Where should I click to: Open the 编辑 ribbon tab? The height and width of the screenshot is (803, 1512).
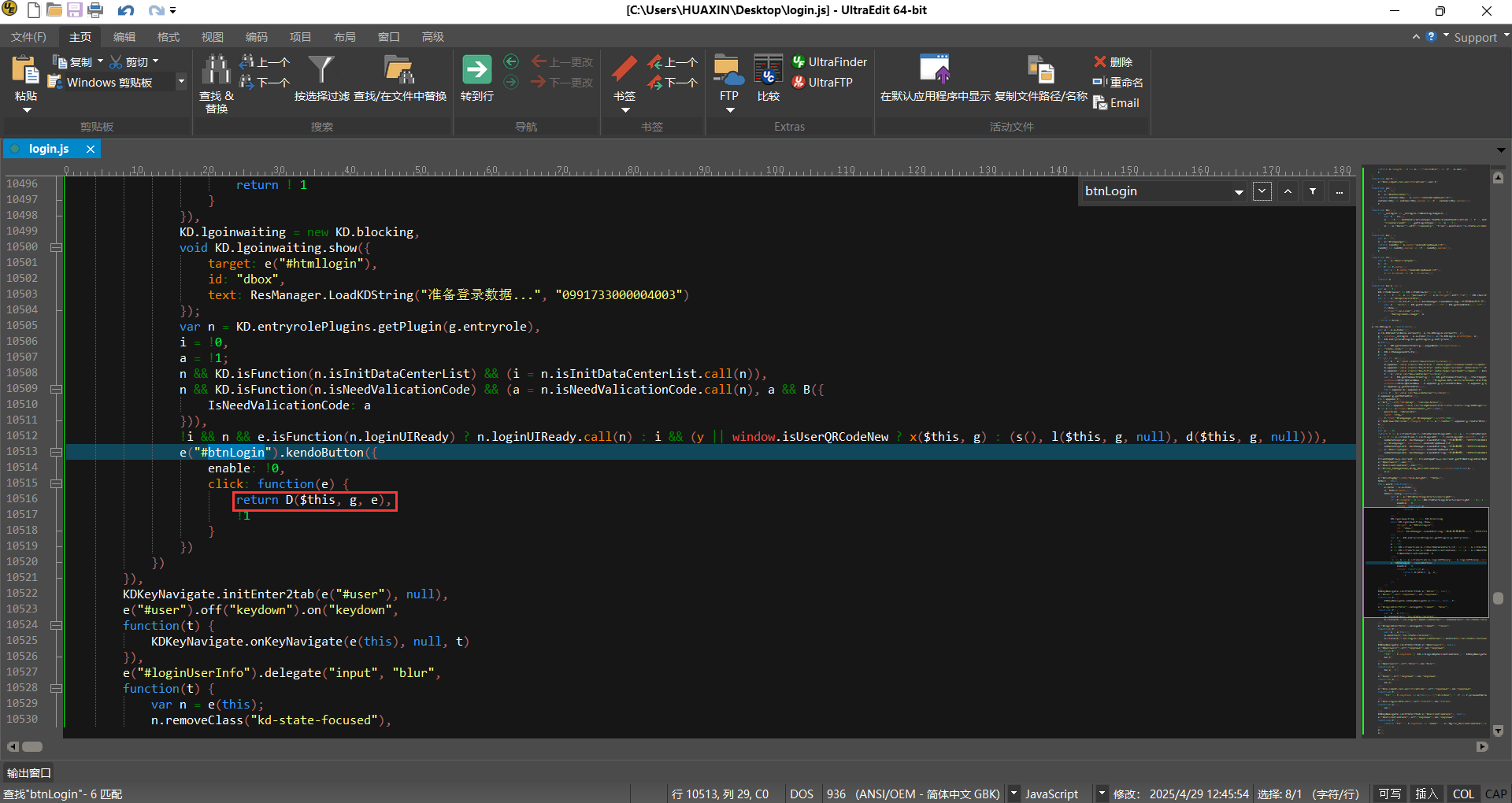click(x=124, y=37)
